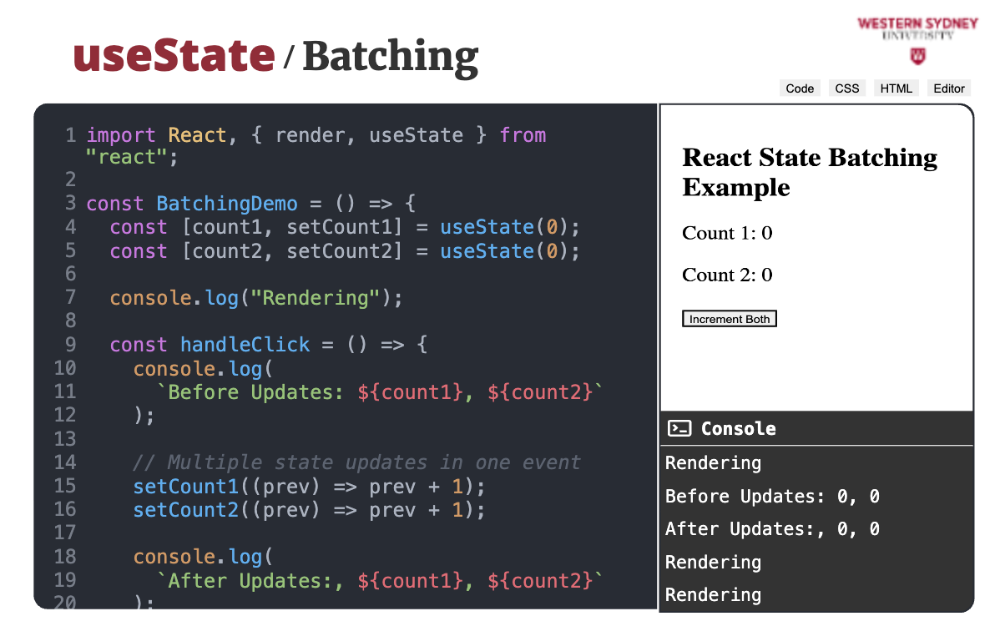Screen dimensions: 1000x624
Task: Select the HTML tab
Action: [x=896, y=88]
